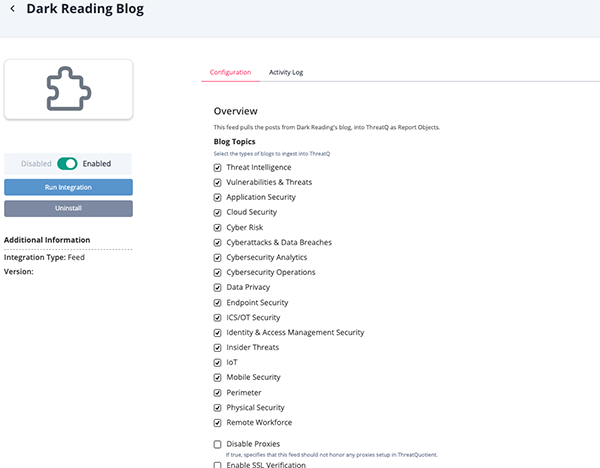600x468 pixels.
Task: Click 'Select the types of blogs to ingest' hint
Action: (272, 154)
